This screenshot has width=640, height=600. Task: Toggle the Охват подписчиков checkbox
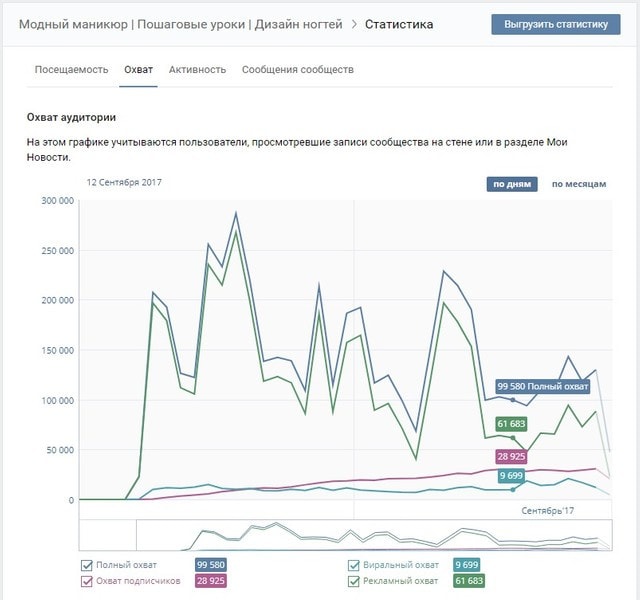click(x=87, y=580)
